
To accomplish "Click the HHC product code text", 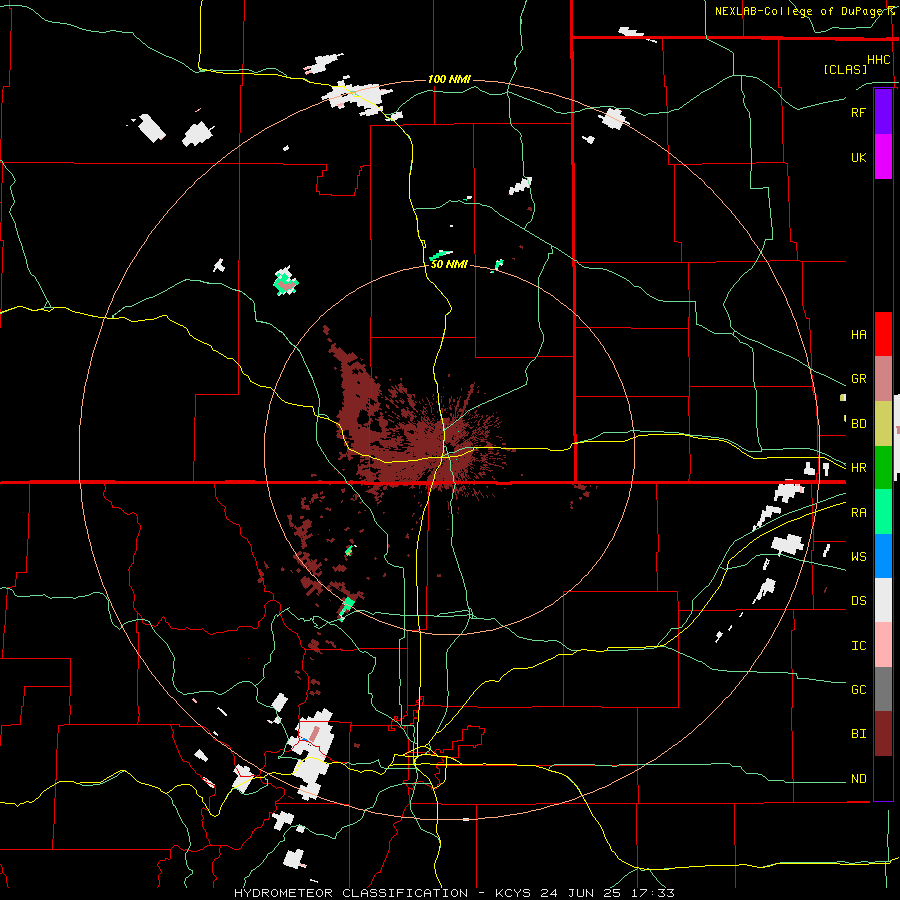I will [x=878, y=60].
